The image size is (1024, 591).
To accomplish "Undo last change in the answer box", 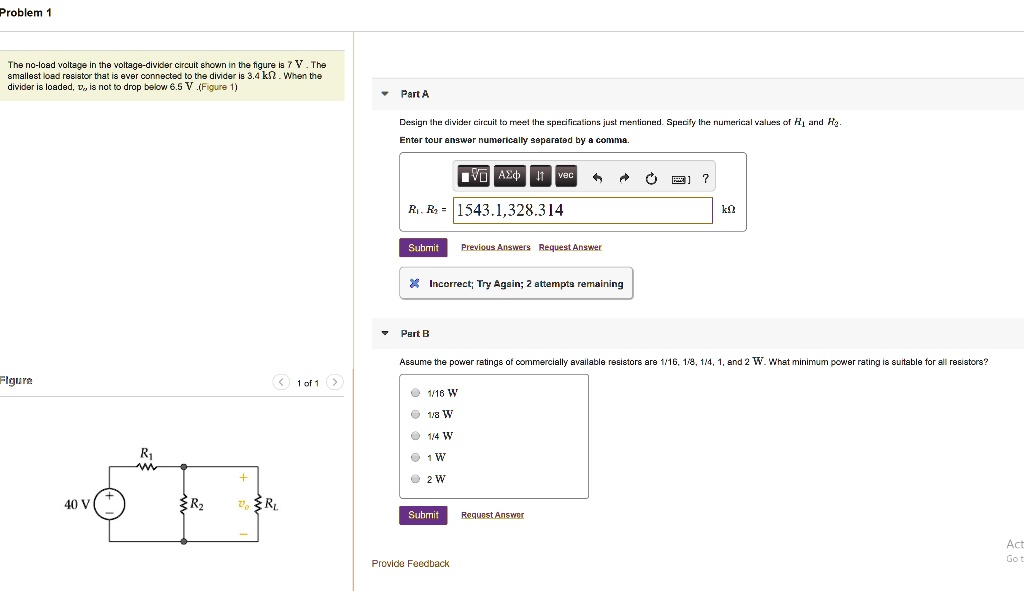I will pos(598,175).
